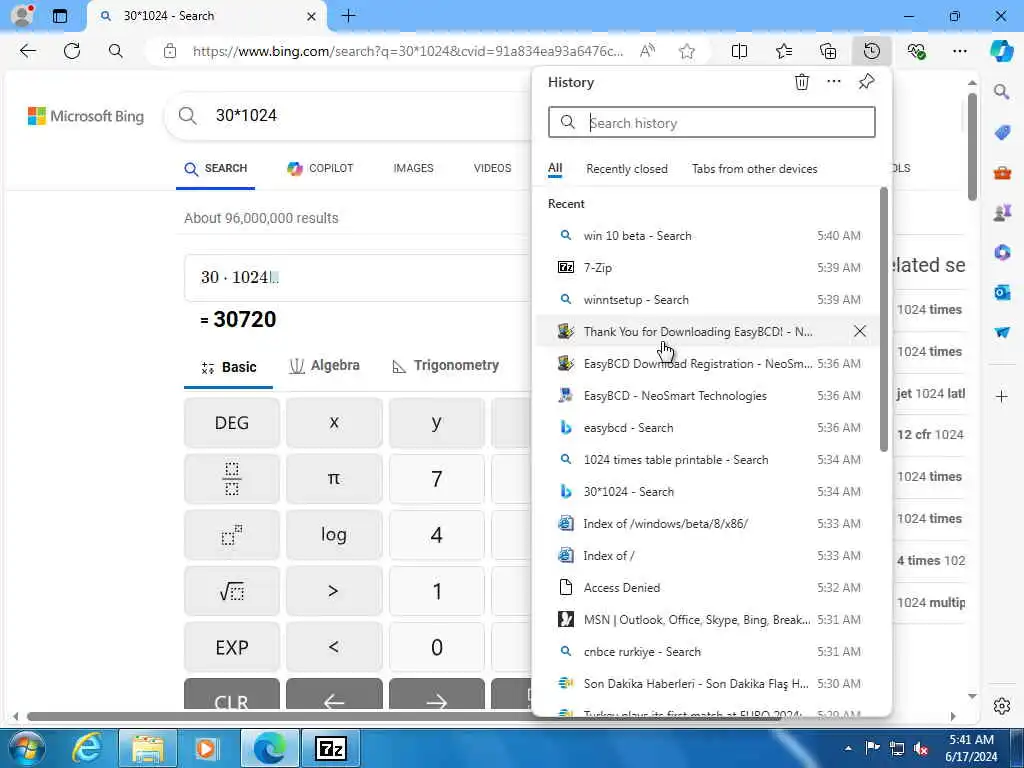Viewport: 1024px width, 768px height.
Task: Click the calculator digit 7 key
Action: click(x=437, y=479)
